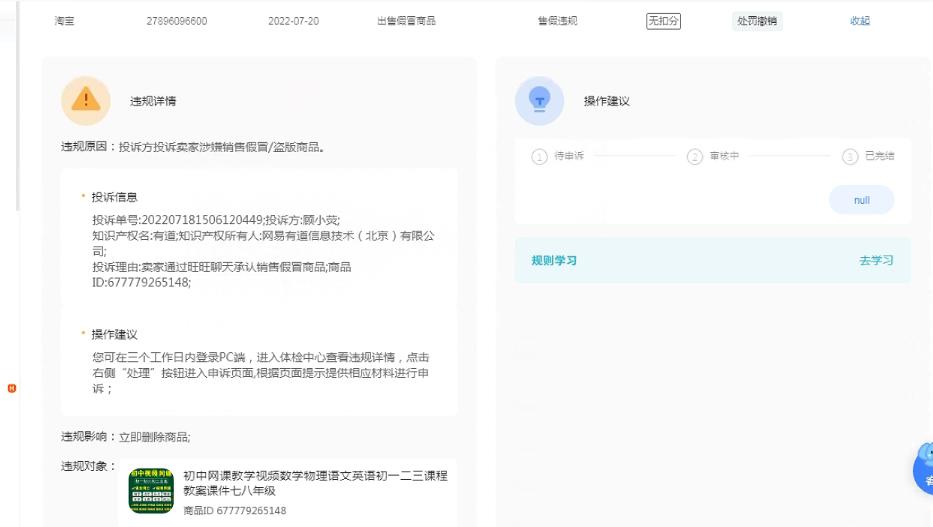Click the blue lightbulb icon beside 操作建议

click(539, 100)
